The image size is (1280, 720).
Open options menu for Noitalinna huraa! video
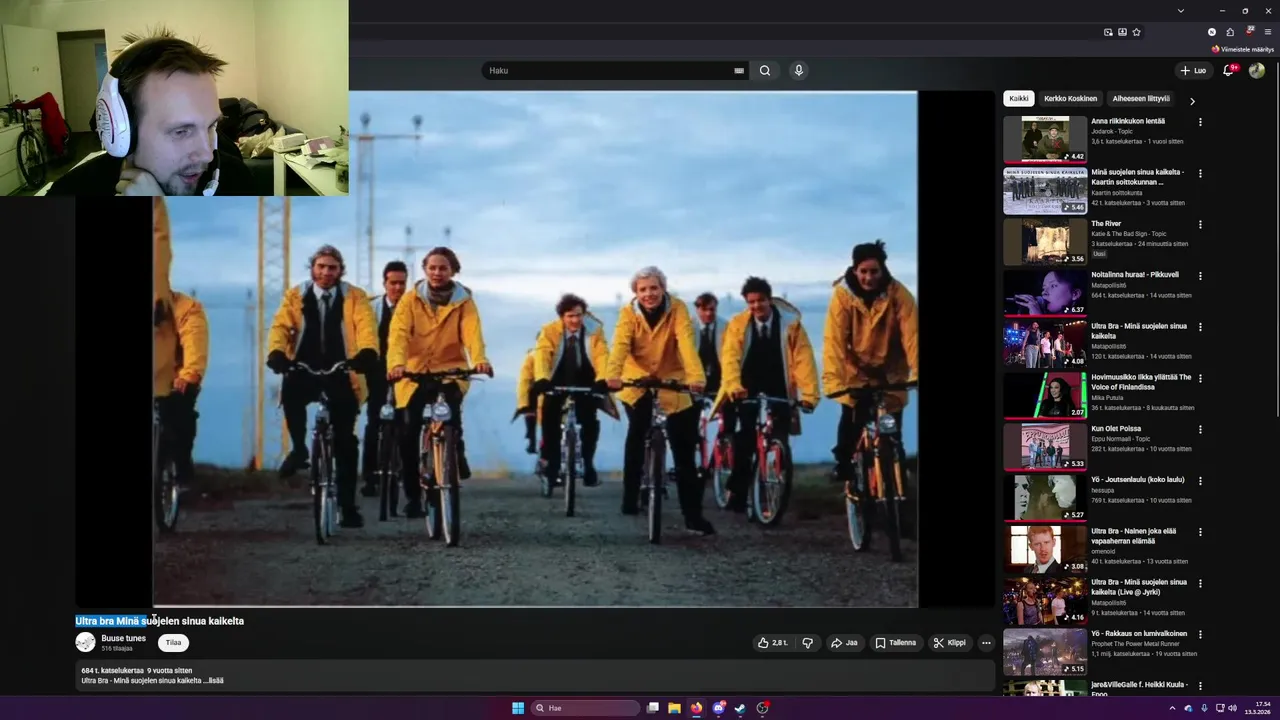tap(1200, 276)
